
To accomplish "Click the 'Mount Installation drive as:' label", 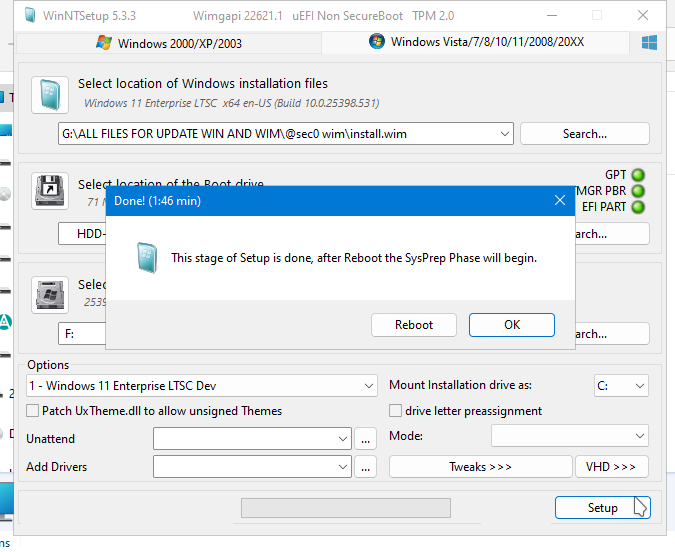I will coord(461,385).
